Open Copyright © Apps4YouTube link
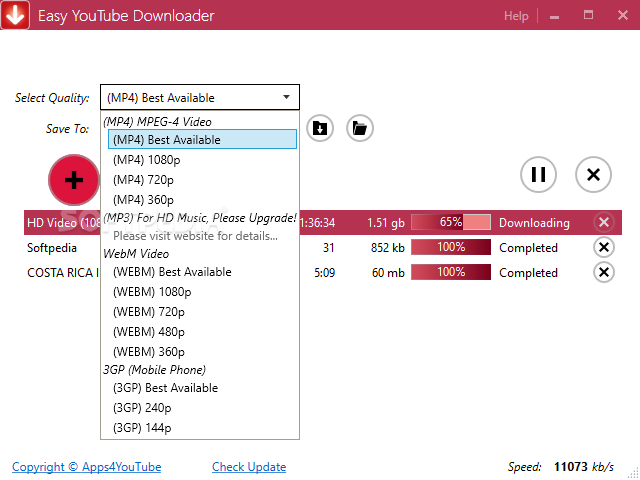 [87, 467]
